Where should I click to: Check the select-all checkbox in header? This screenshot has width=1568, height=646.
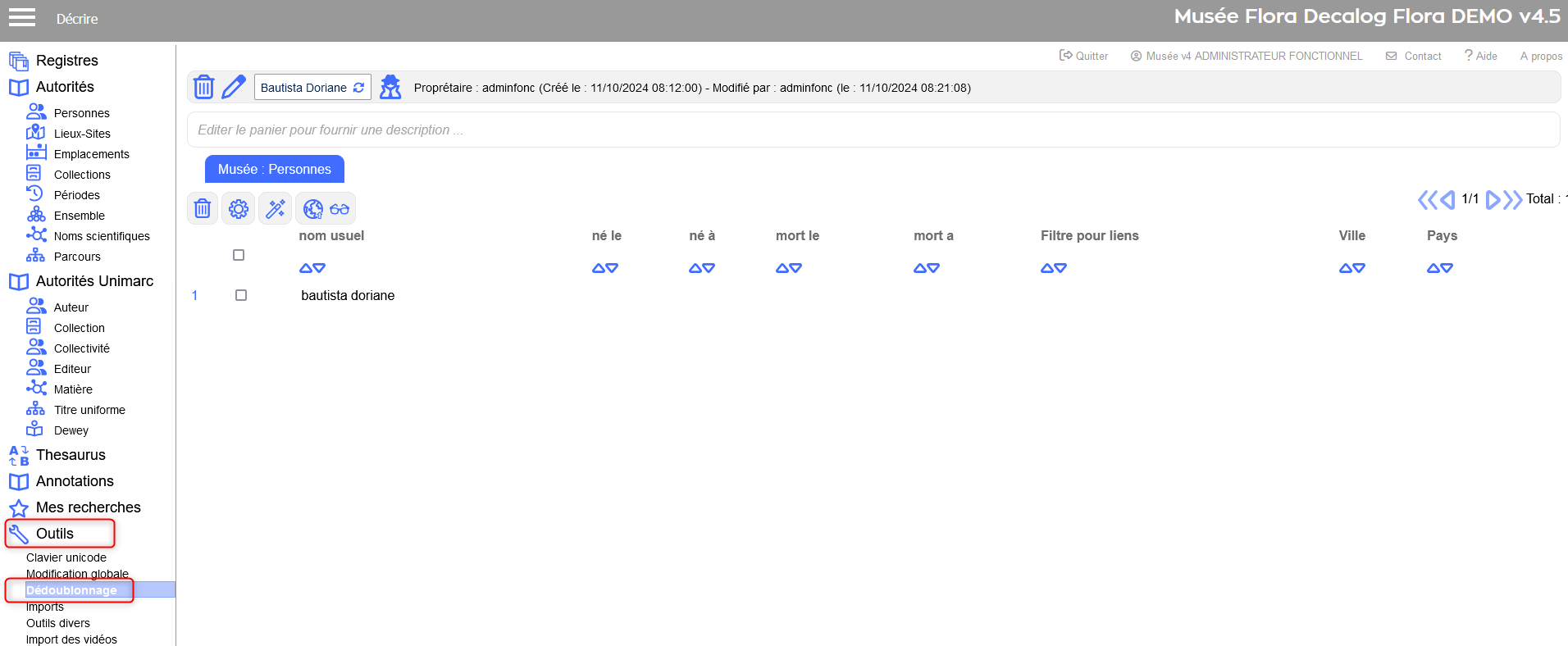[239, 255]
